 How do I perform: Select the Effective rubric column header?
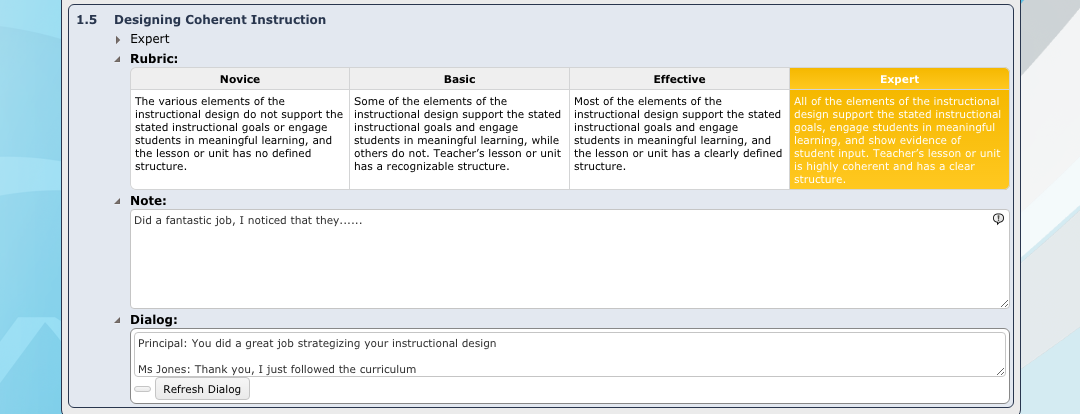pyautogui.click(x=679, y=79)
